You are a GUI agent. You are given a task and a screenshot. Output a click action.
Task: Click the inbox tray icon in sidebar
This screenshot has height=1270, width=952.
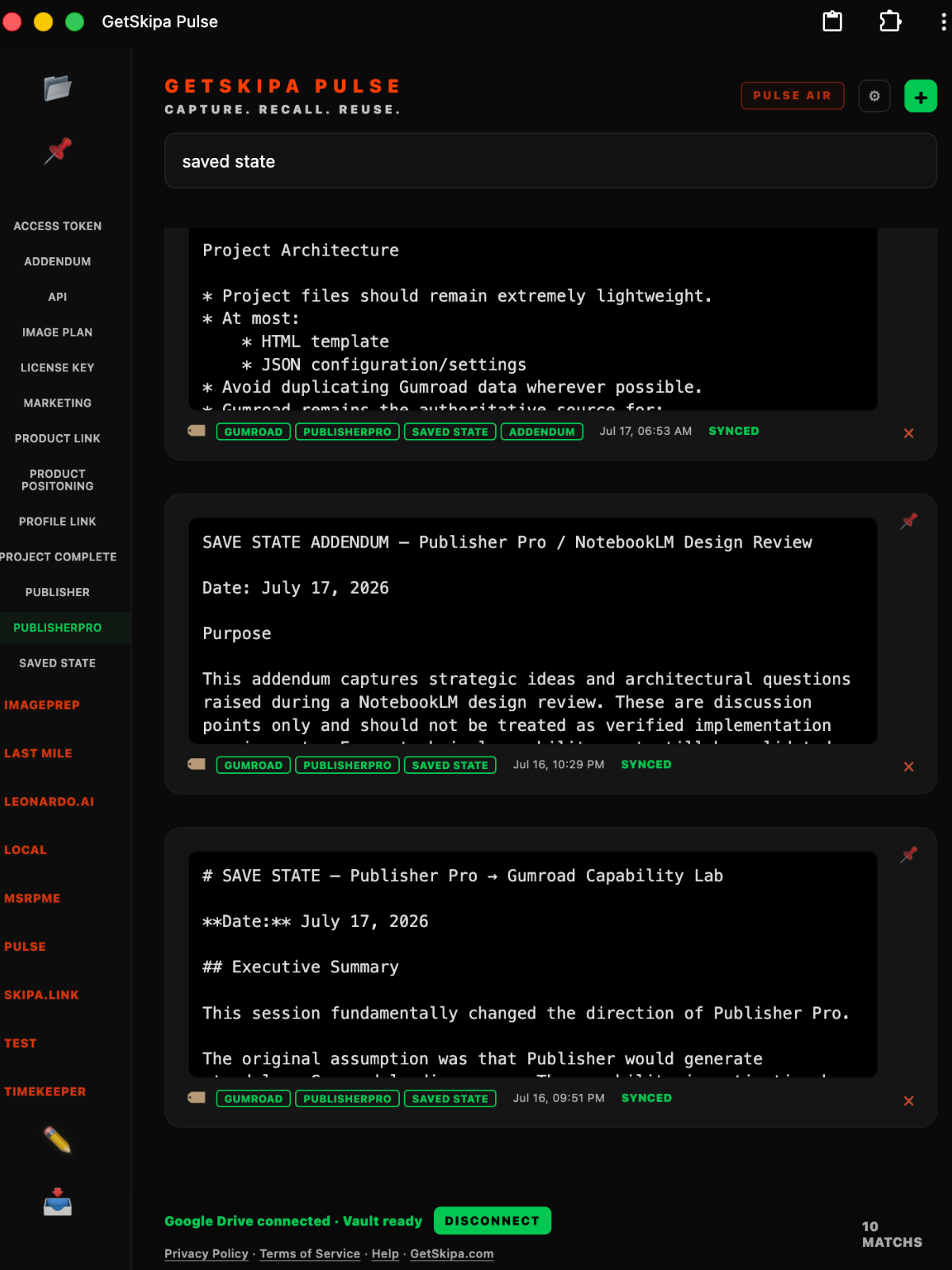(x=57, y=1202)
